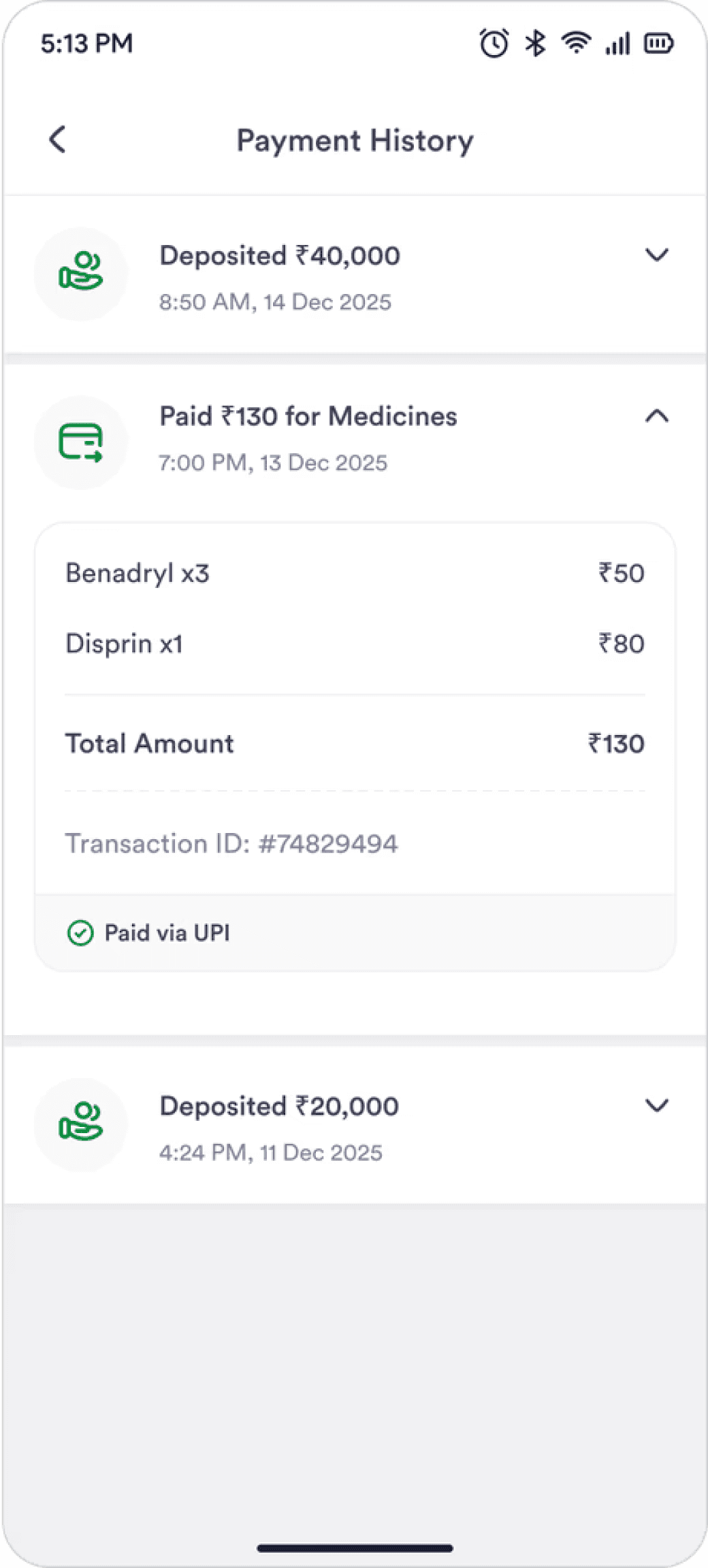
Task: Expand the Deposited ₹20,000 entry chevron
Action: coord(656,1106)
